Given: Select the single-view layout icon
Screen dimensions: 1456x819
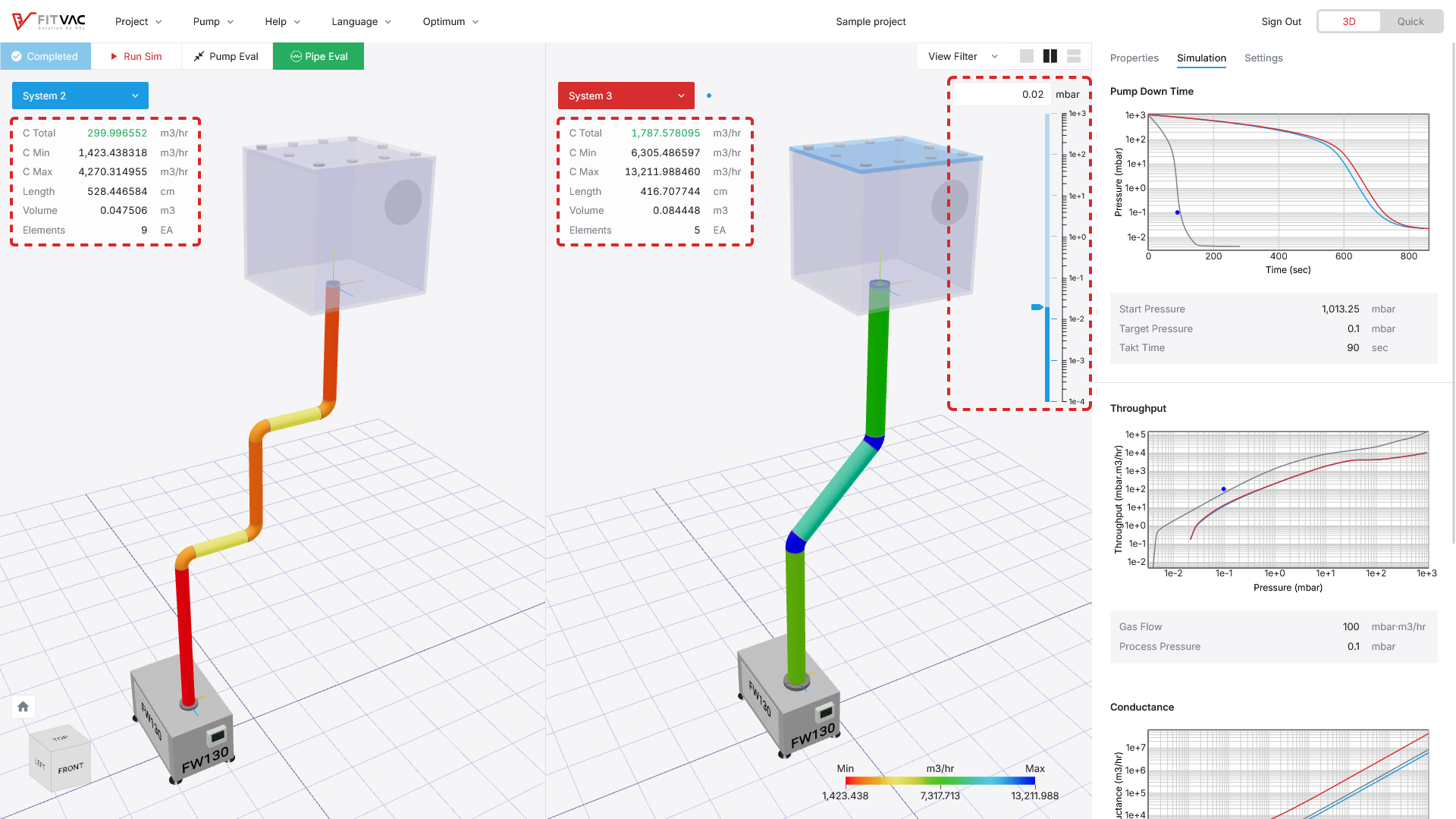Looking at the screenshot, I should (x=1027, y=55).
